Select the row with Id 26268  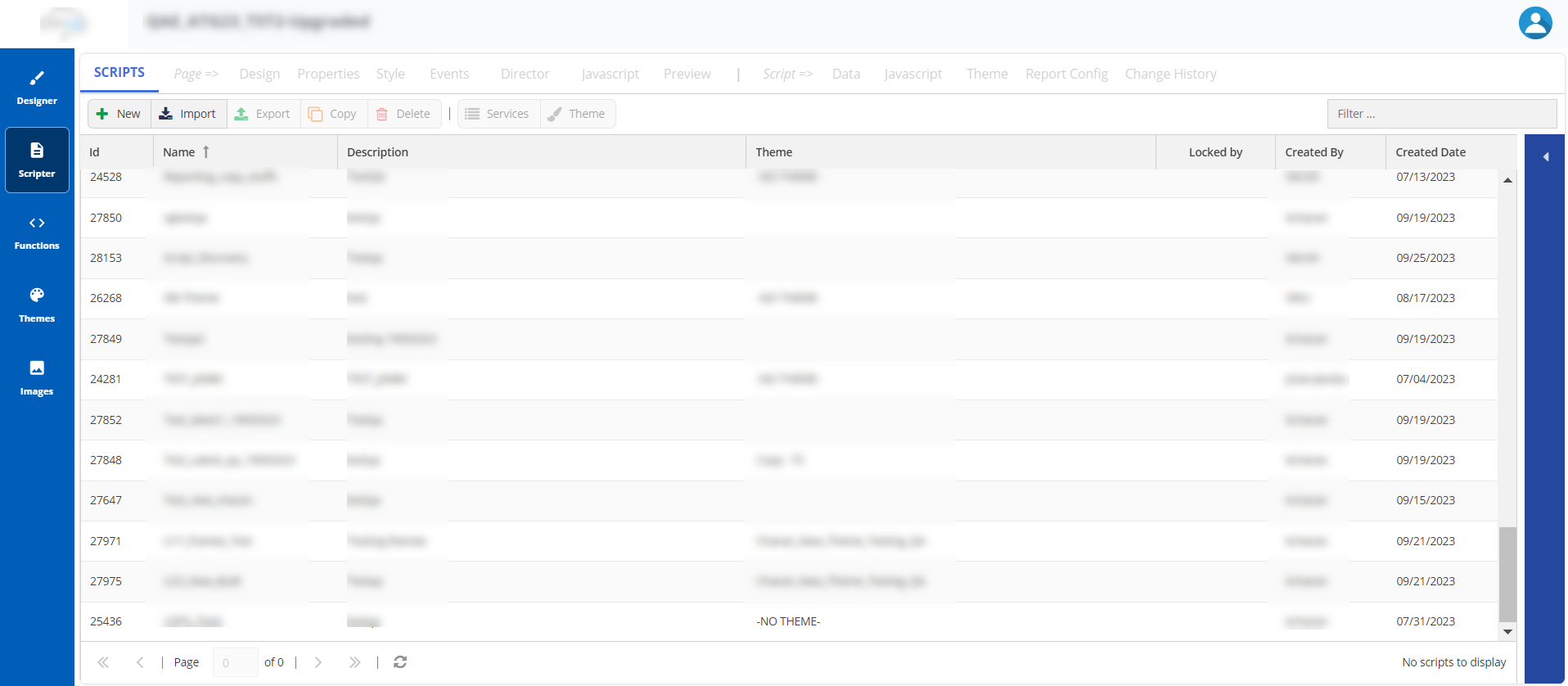point(789,298)
